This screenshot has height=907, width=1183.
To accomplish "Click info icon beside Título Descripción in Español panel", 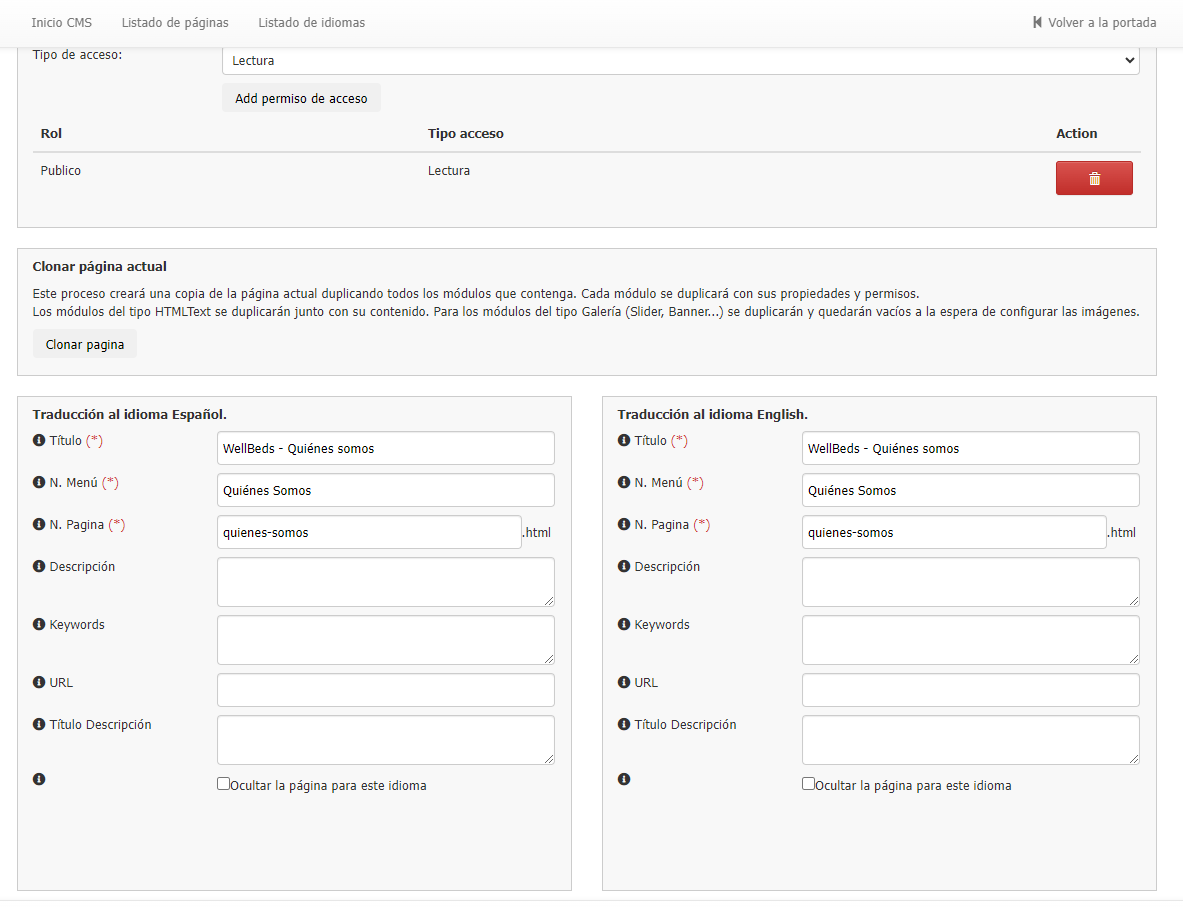I will (x=39, y=724).
